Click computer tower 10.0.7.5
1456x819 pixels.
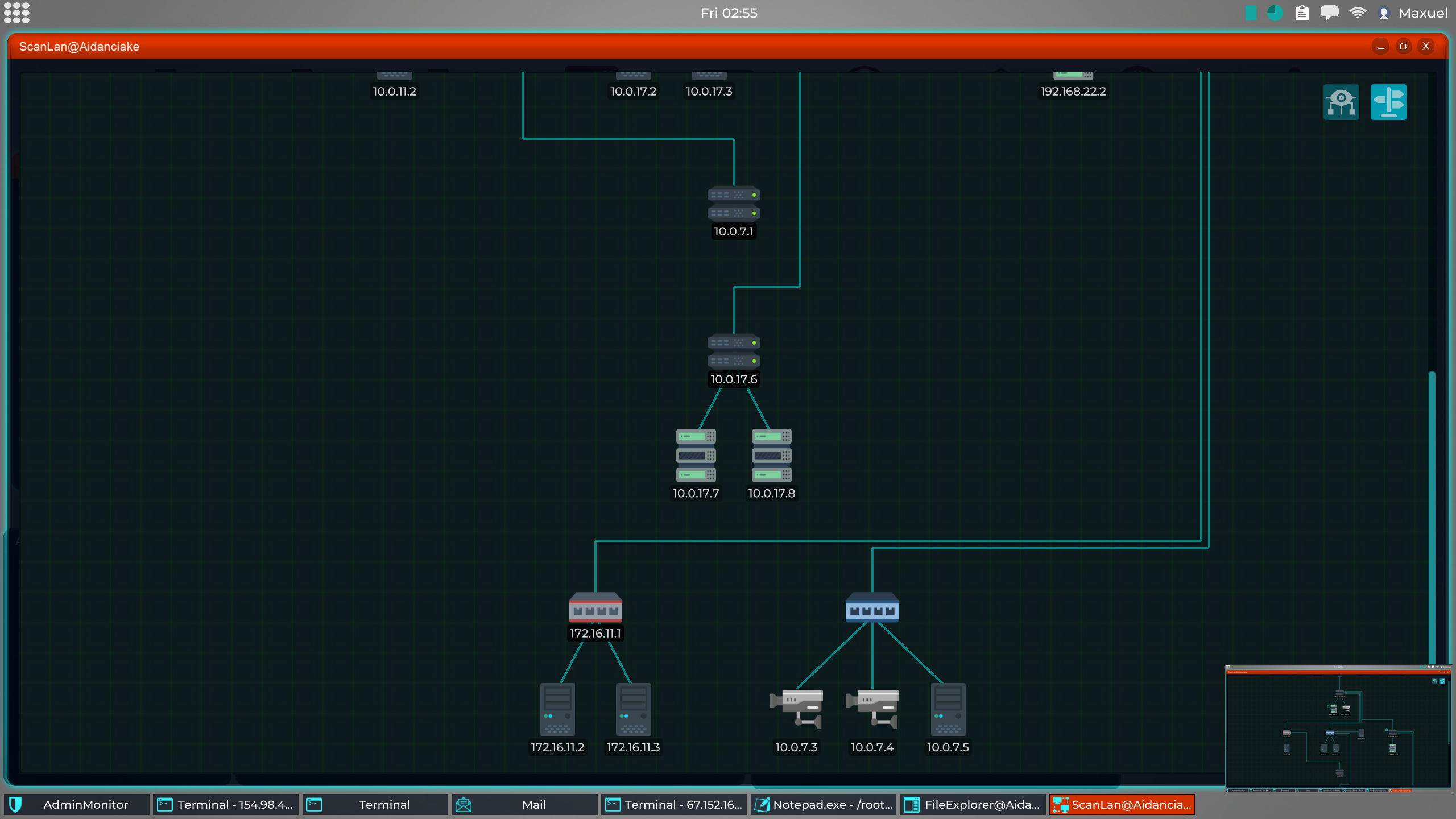948,709
